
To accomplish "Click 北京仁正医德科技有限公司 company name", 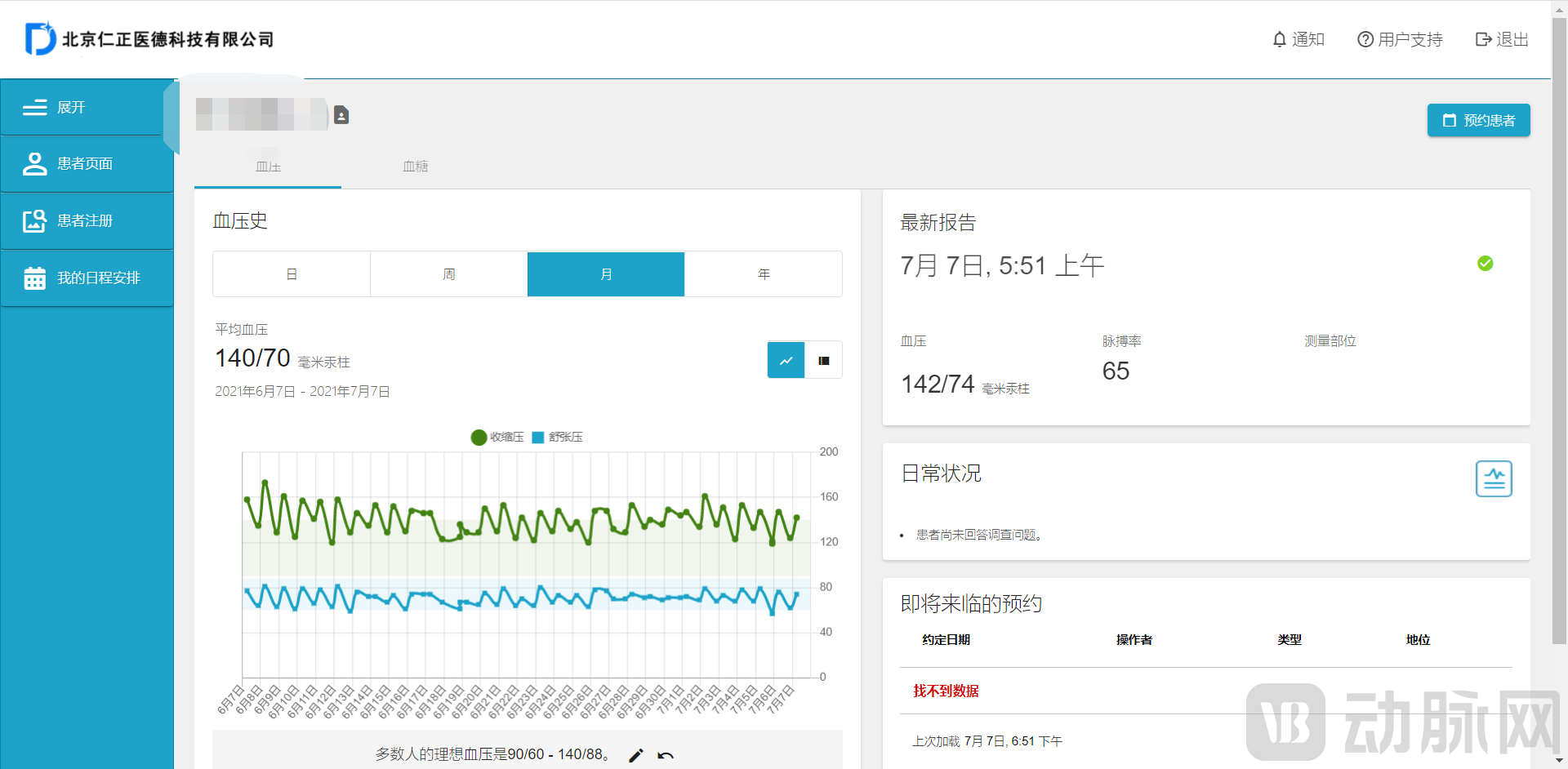I will click(168, 39).
